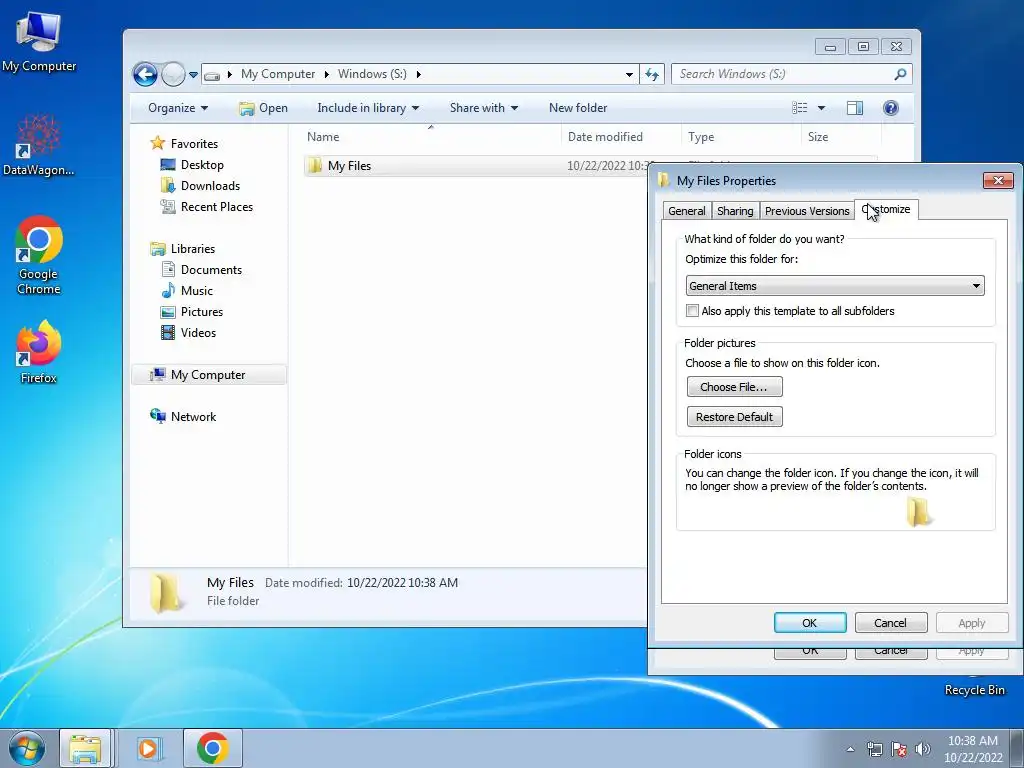Launch the DataWagon desktop shortcut
The width and height of the screenshot is (1024, 768).
tap(39, 145)
